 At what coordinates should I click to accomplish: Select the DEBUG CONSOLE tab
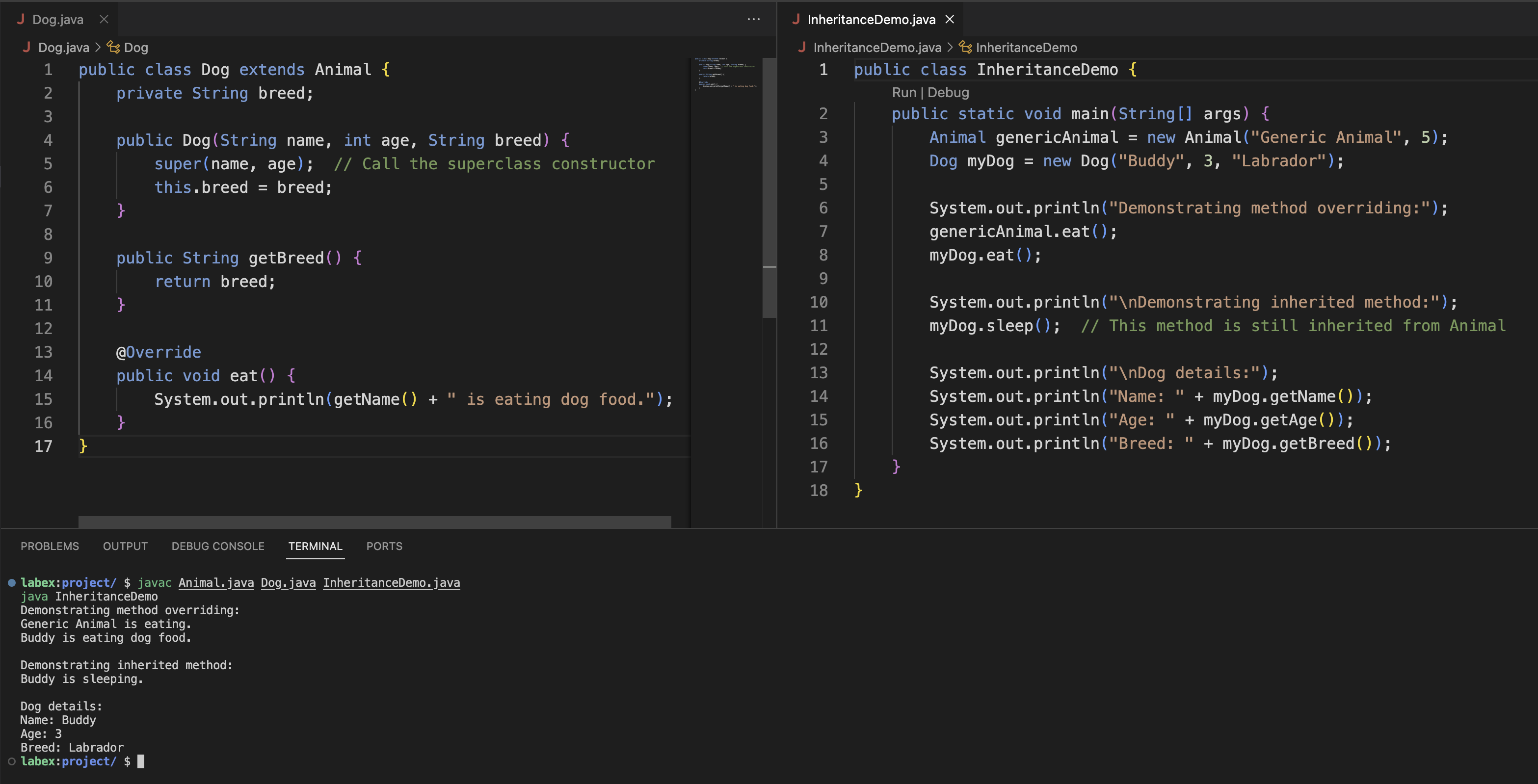tap(217, 546)
